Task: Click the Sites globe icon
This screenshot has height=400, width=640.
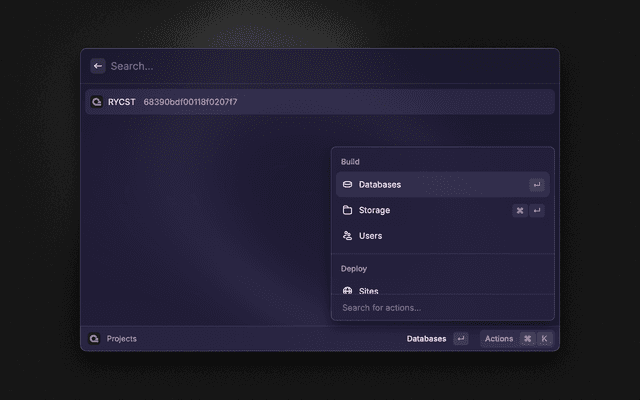Action: (347, 290)
